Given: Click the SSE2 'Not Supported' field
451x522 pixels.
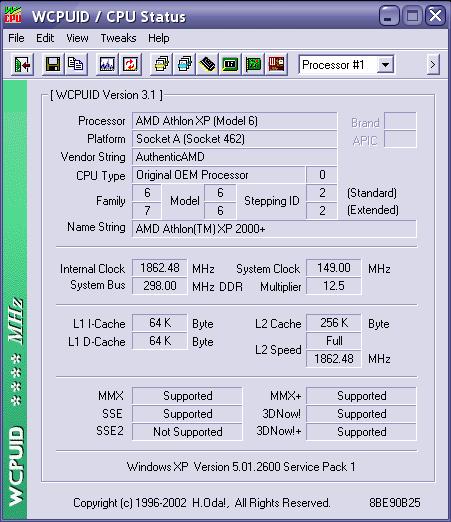Looking at the screenshot, I should [187, 432].
